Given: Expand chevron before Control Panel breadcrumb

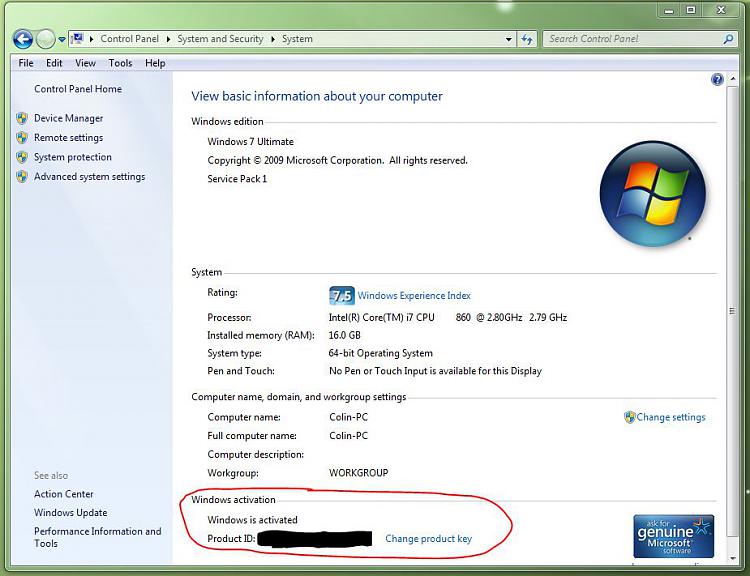Looking at the screenshot, I should pyautogui.click(x=91, y=39).
